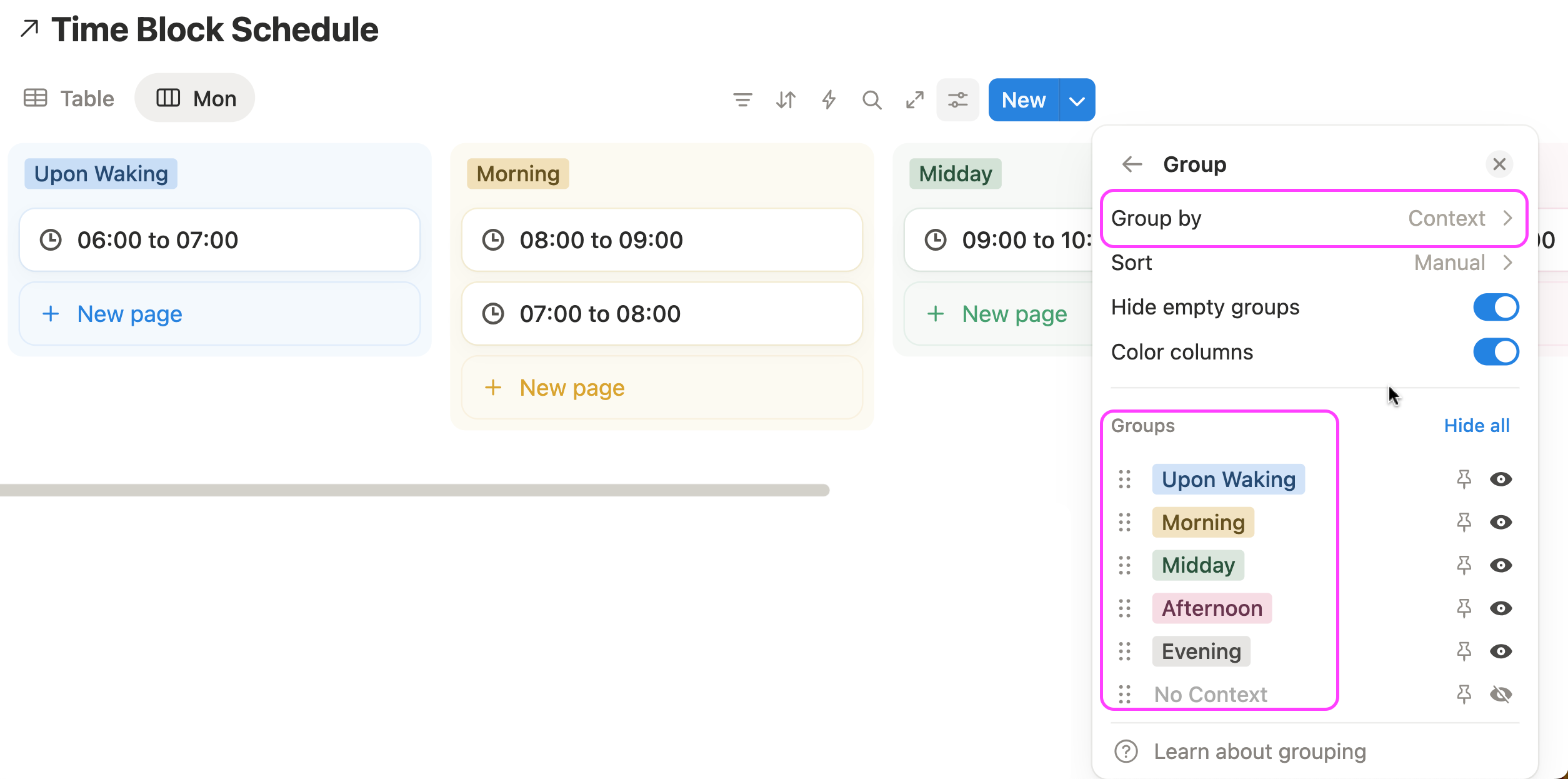The width and height of the screenshot is (1568, 779).
Task: Go back with Group panel arrow
Action: click(1132, 164)
